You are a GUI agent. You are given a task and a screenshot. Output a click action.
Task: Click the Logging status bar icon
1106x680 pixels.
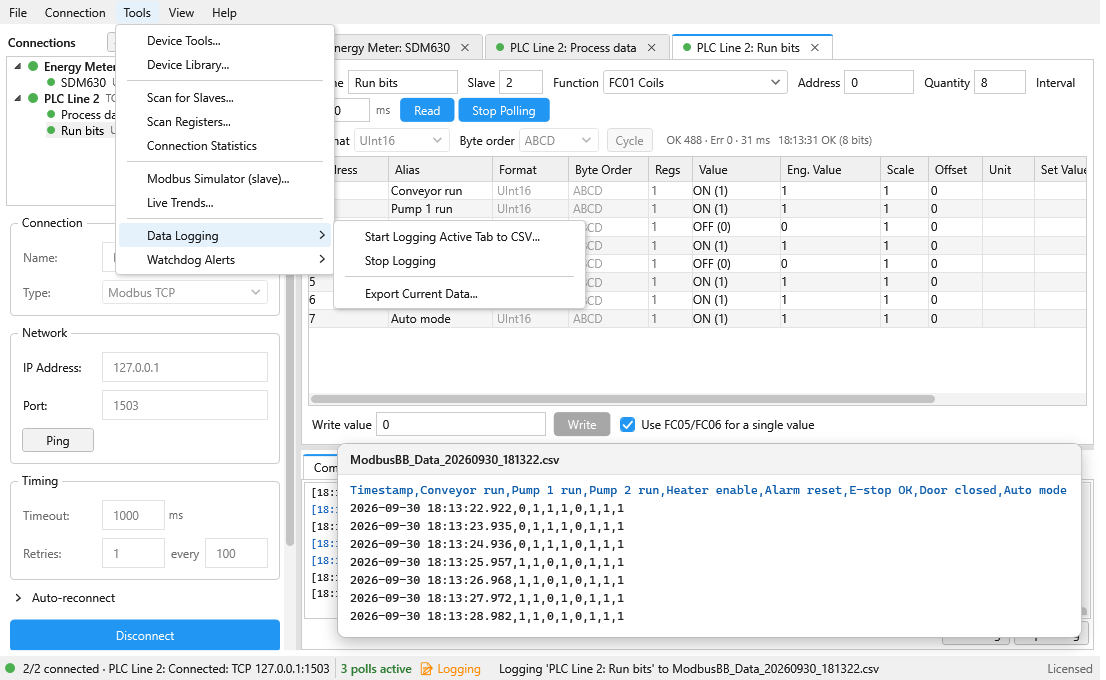[x=426, y=669]
